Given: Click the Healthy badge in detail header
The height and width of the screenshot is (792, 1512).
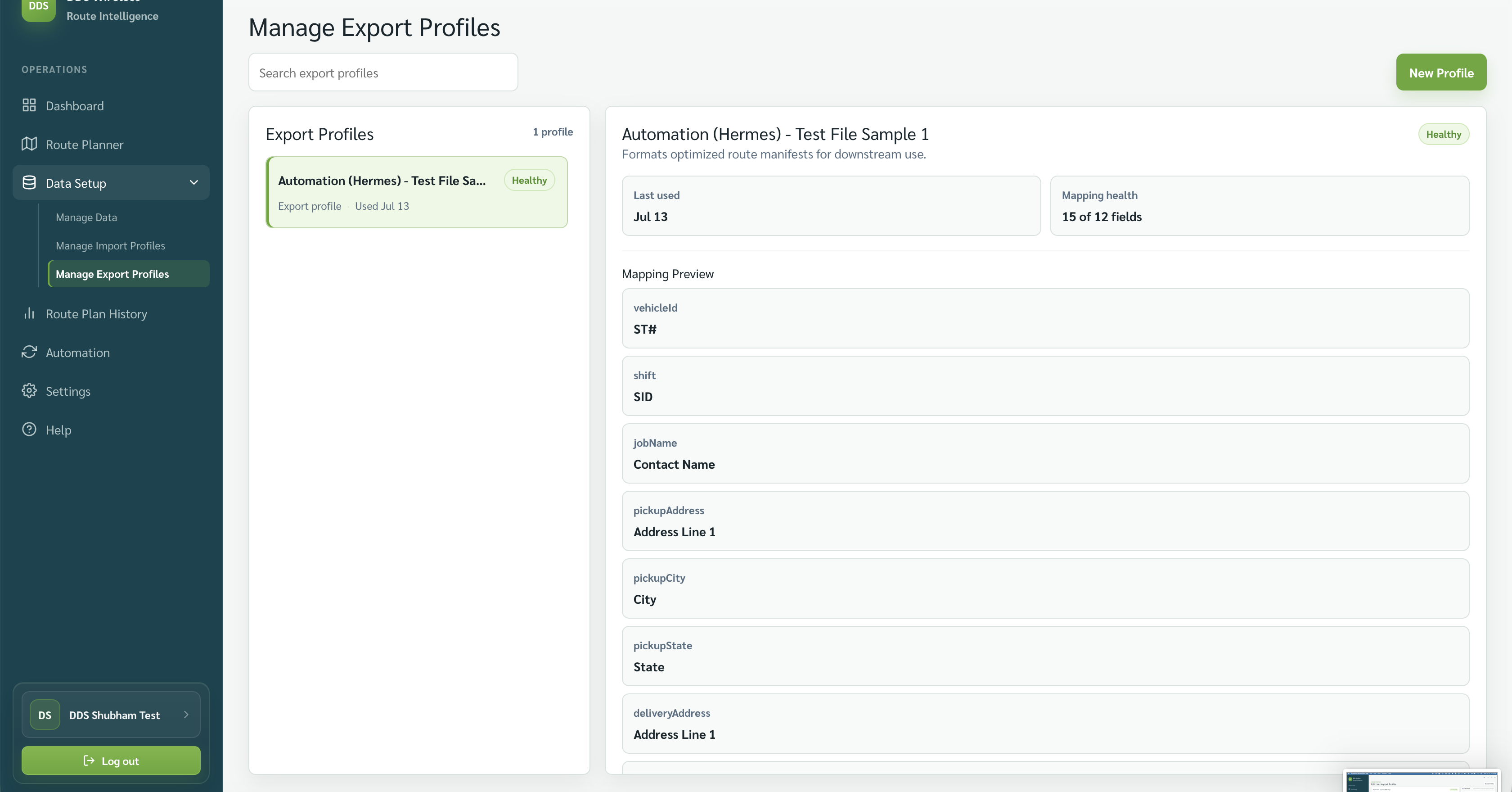Looking at the screenshot, I should click(x=1444, y=134).
